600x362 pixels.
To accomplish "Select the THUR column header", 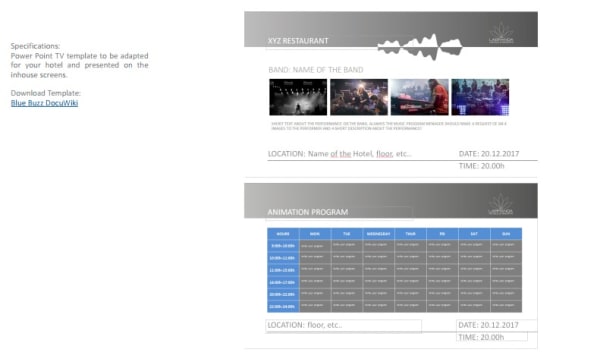I will tap(410, 234).
